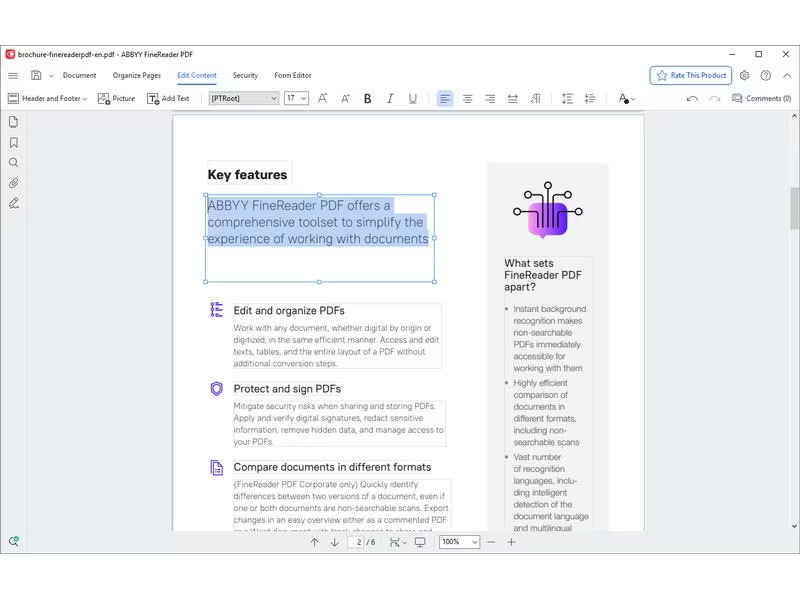Open the Document tab
Screen dimensions: 800x600
(79, 76)
